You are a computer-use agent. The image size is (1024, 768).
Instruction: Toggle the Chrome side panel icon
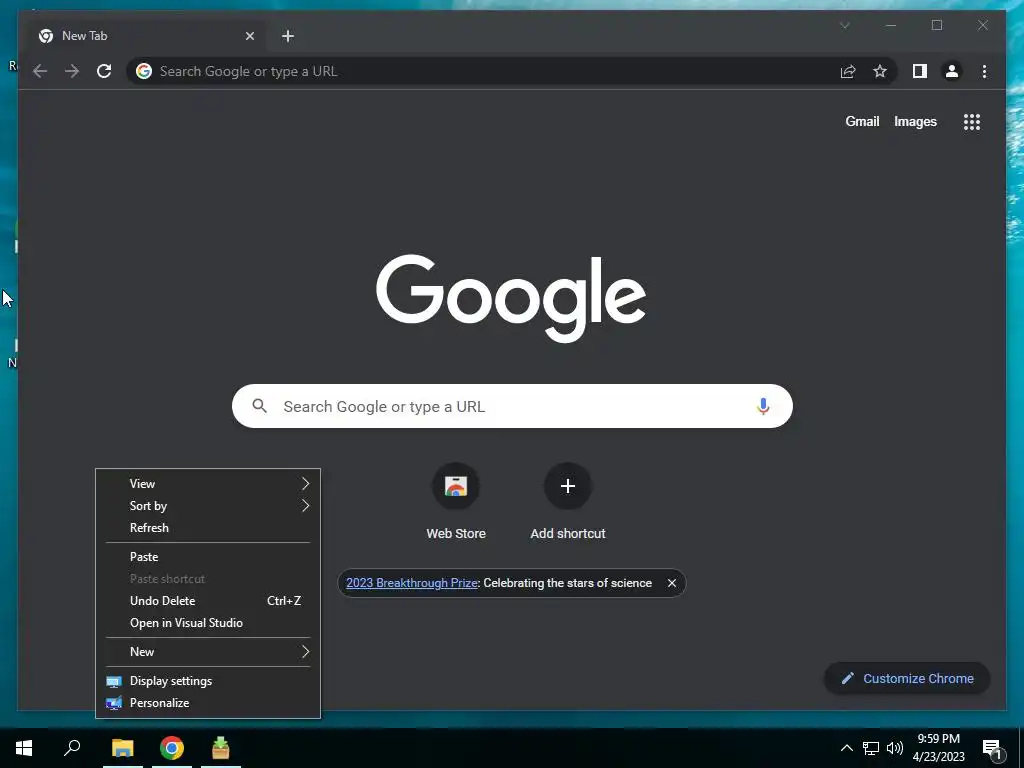[x=920, y=71]
